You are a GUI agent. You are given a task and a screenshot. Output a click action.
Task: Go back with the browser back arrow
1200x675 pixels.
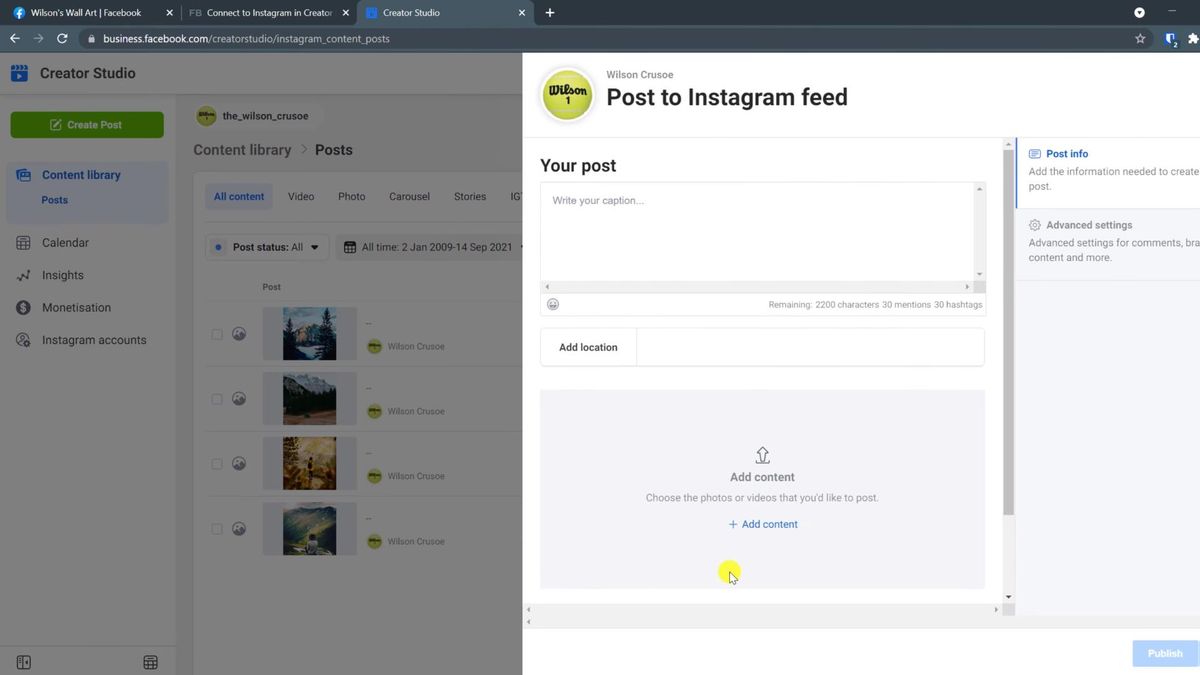[x=14, y=39]
